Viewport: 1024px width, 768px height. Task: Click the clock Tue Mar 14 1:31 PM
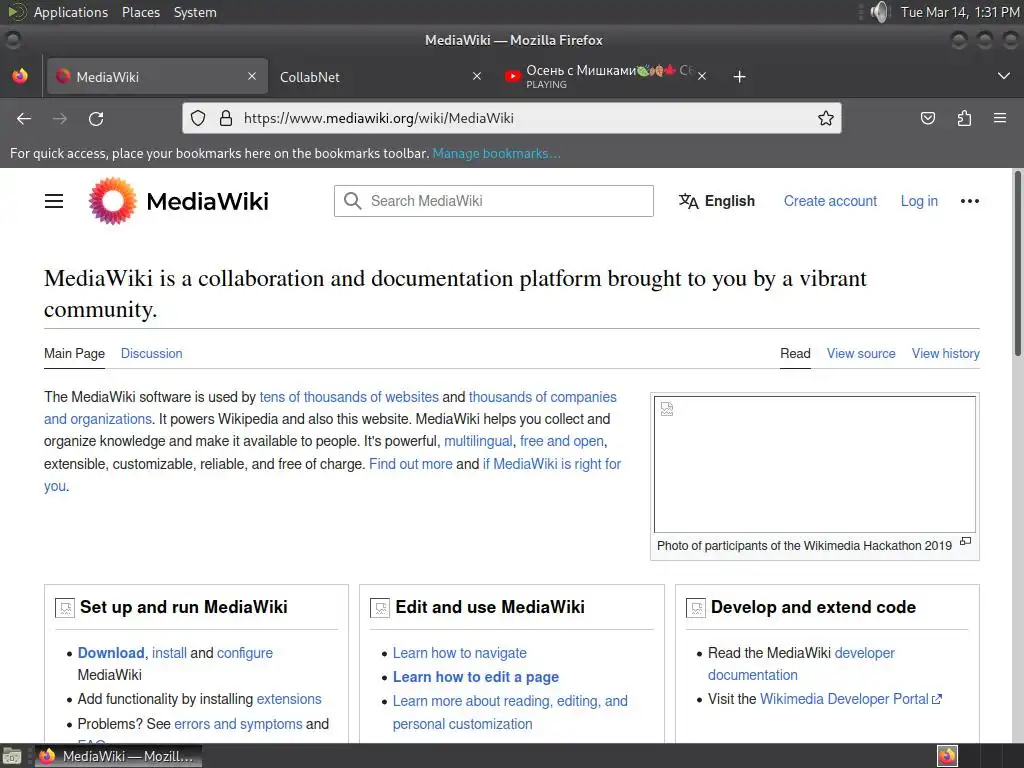click(959, 12)
